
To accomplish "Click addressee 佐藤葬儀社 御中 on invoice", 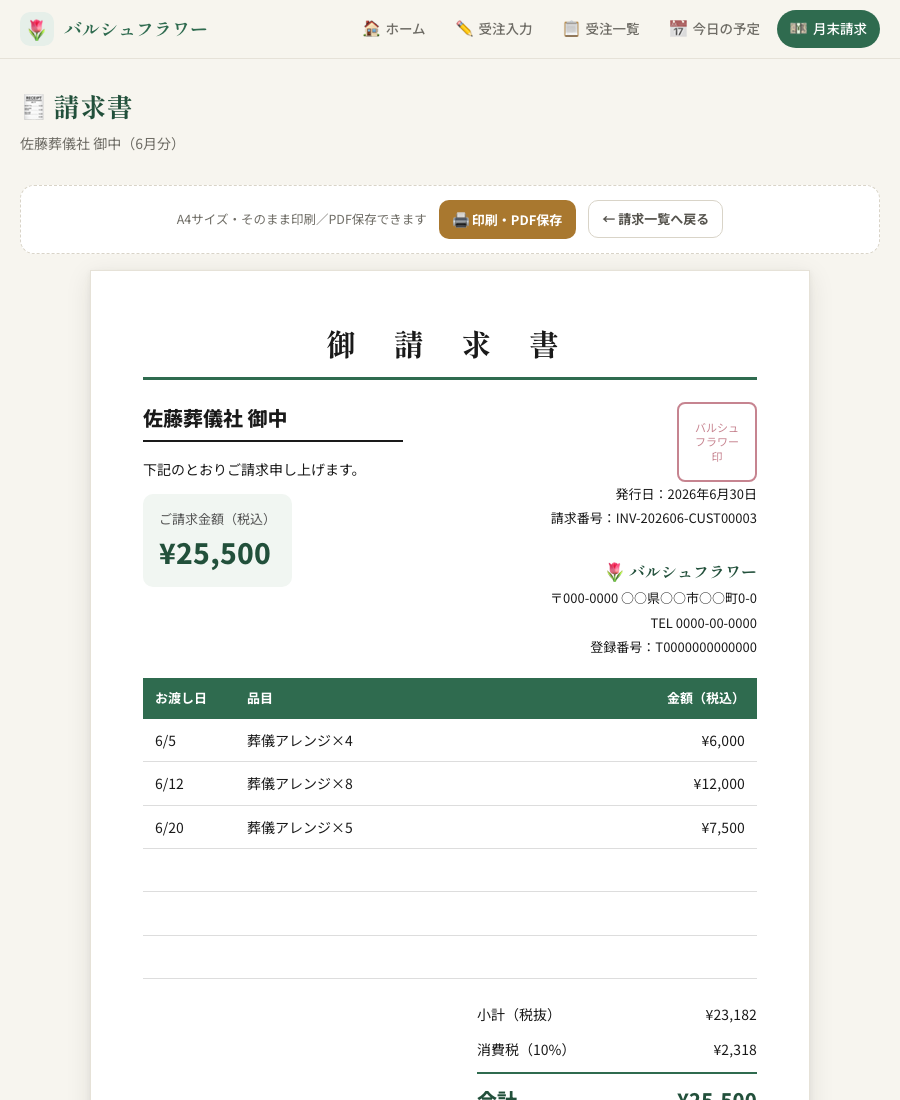I will [215, 419].
